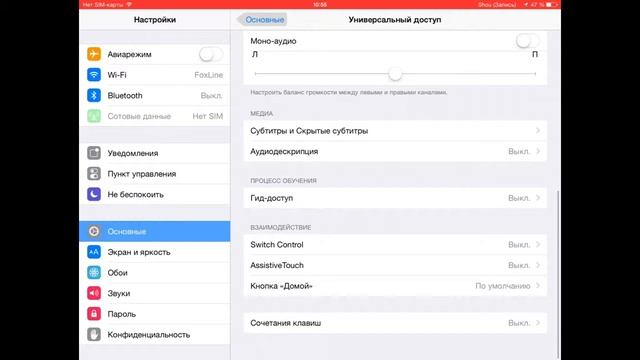Click Выкл. value for Гид-доступ
The width and height of the screenshot is (640, 360).
(519, 198)
